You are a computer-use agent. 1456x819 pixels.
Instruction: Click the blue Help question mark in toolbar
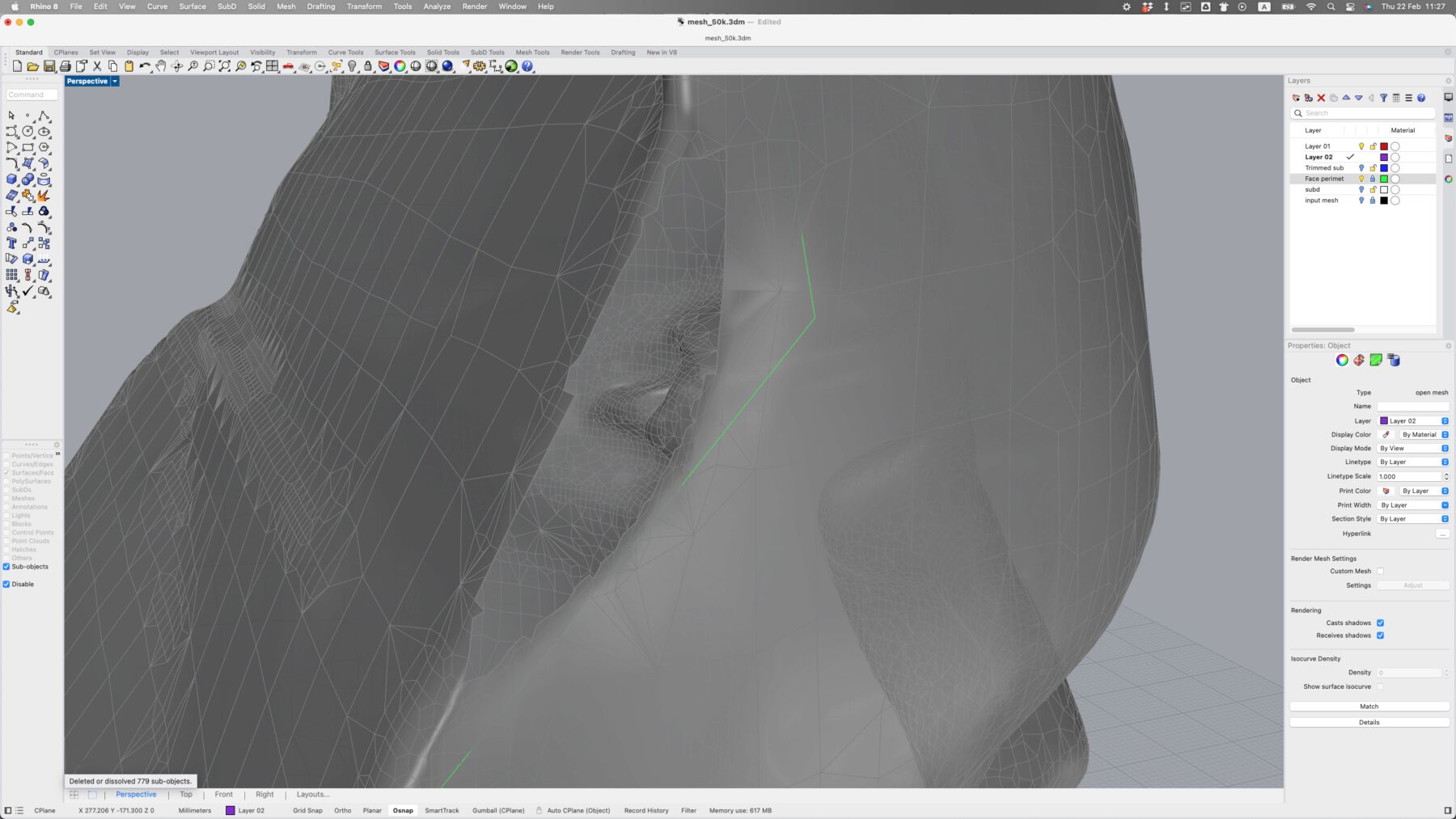pyautogui.click(x=527, y=66)
